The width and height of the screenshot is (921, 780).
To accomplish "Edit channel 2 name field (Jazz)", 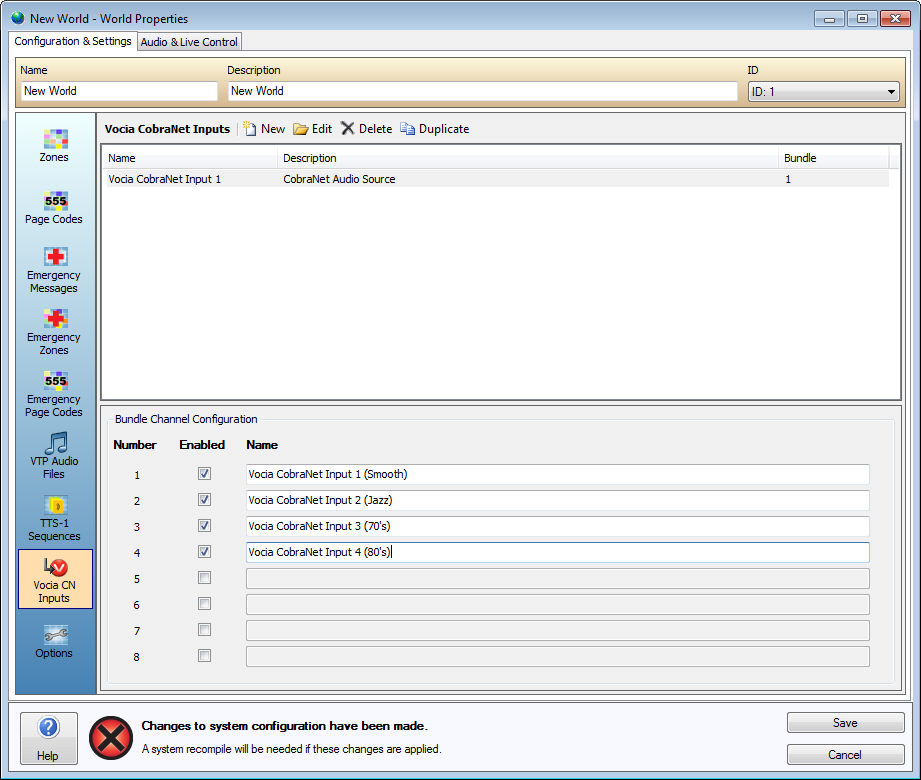I will (x=557, y=500).
